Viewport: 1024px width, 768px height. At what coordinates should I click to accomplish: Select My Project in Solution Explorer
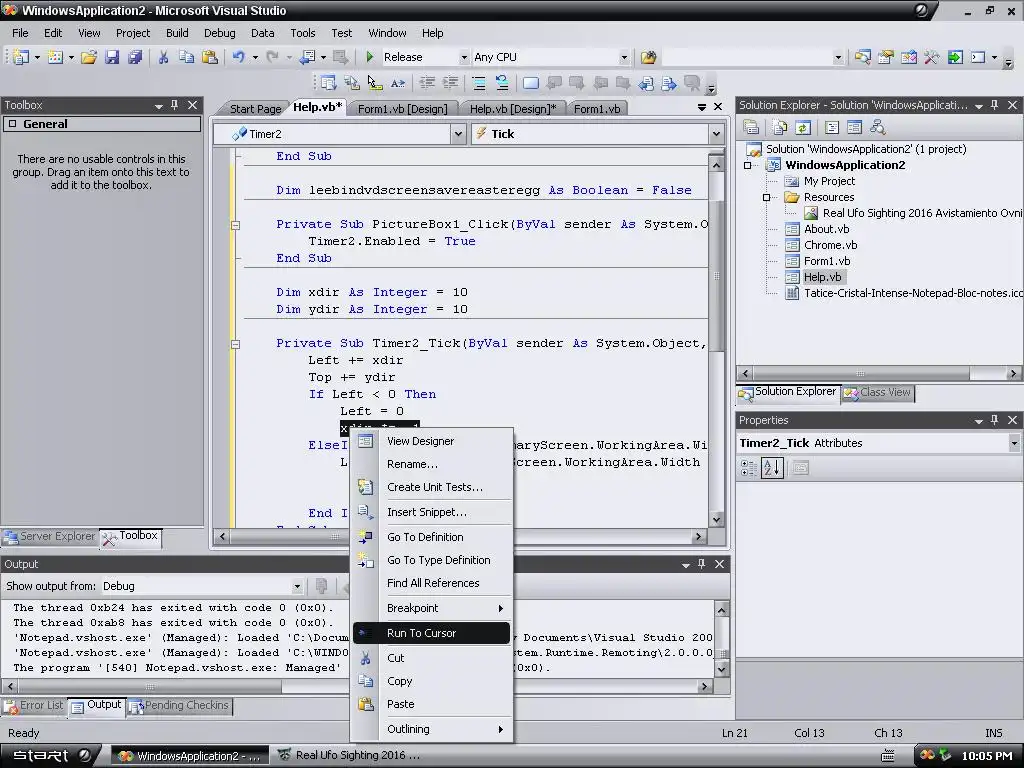point(829,182)
